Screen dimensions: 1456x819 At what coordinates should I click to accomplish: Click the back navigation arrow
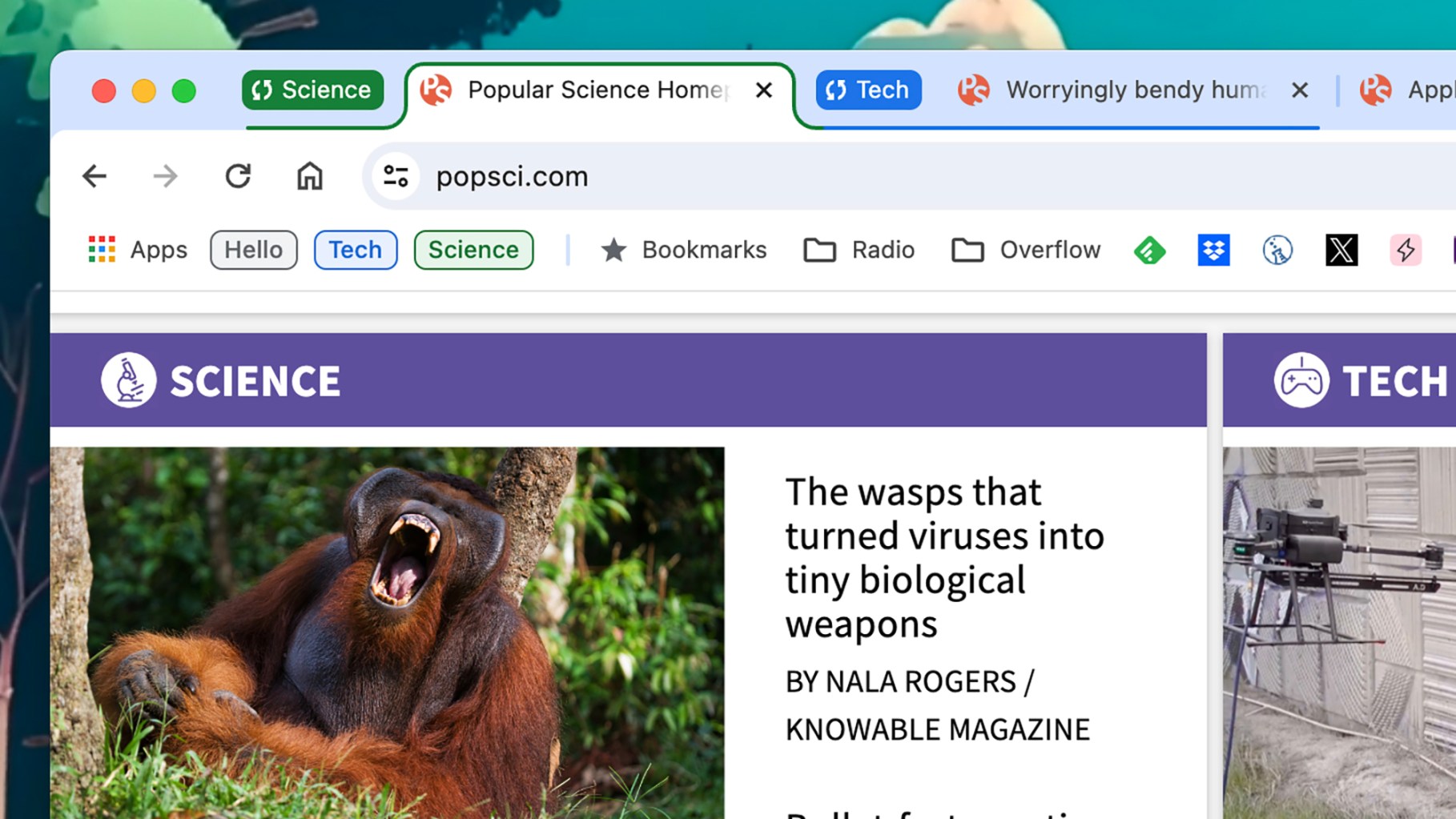[94, 175]
